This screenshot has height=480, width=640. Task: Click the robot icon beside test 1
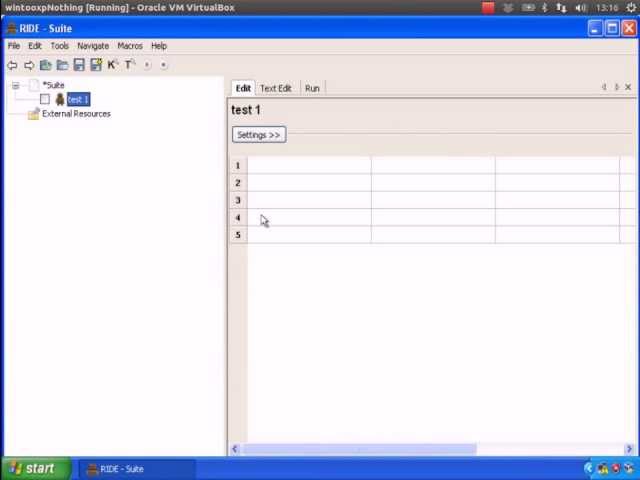(x=60, y=99)
